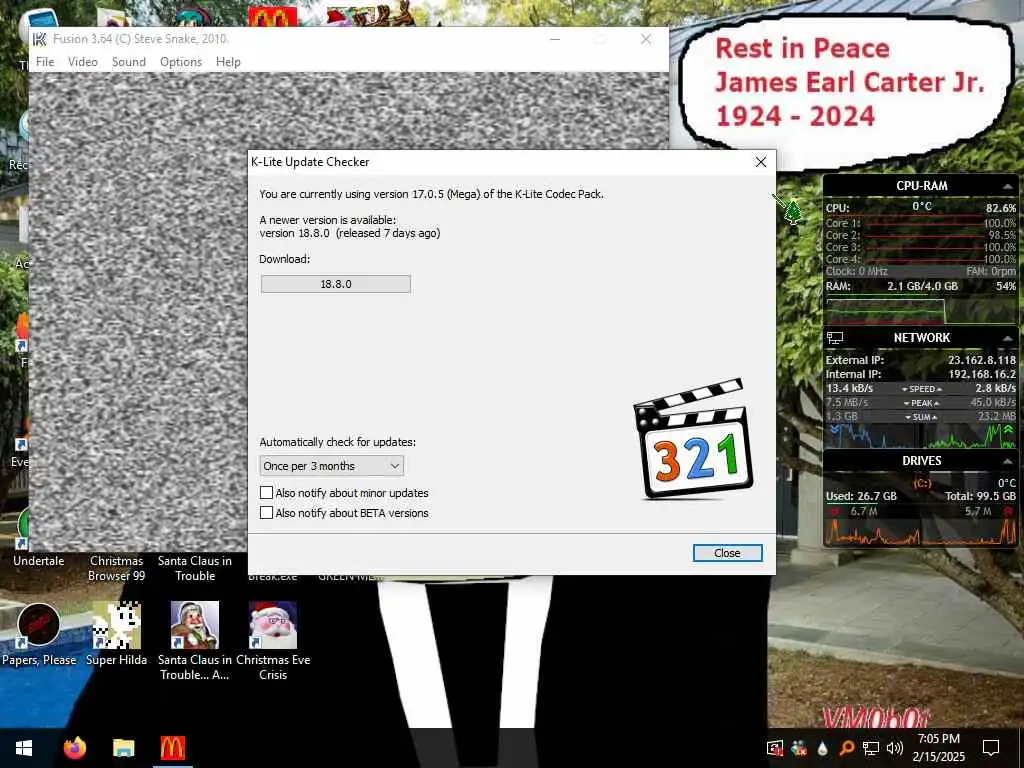Click the network speed graph in NETWORK widget
1024x768 pixels.
(x=920, y=436)
